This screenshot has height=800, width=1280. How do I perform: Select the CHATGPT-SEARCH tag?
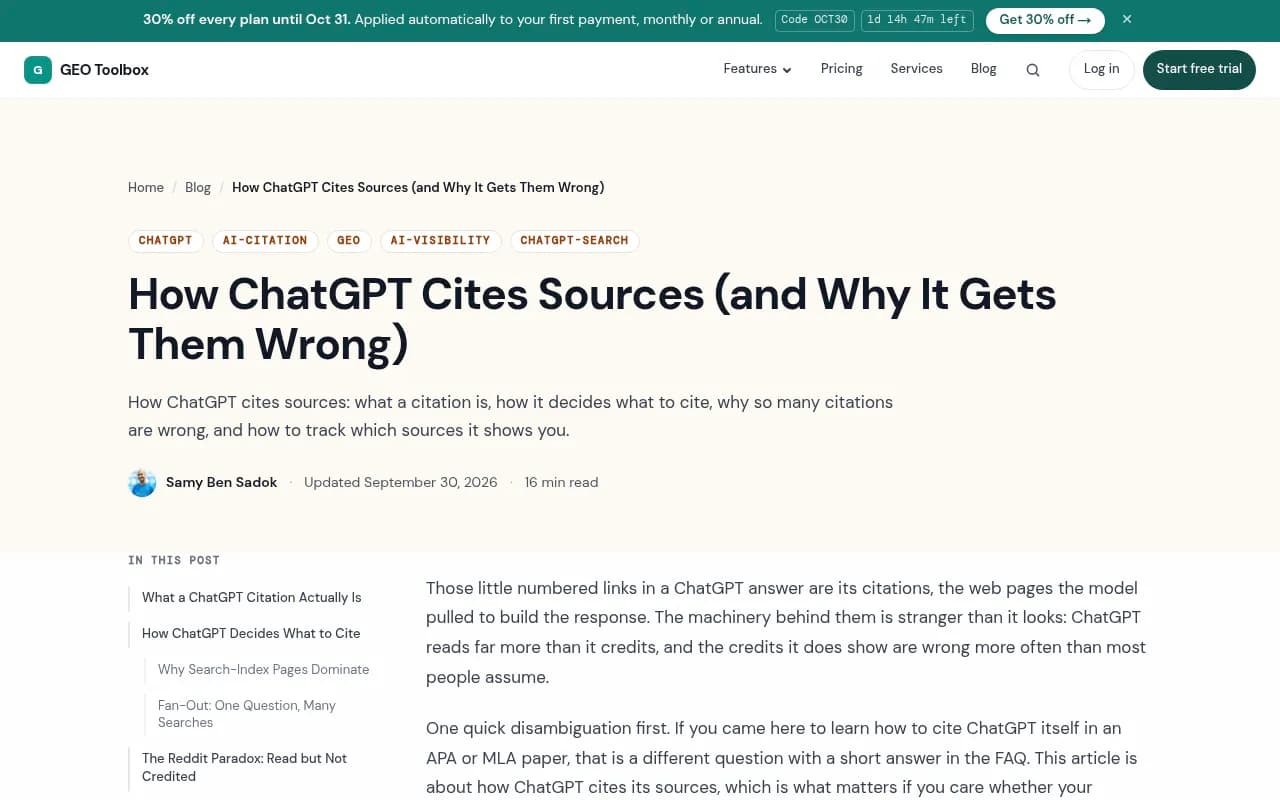(575, 241)
